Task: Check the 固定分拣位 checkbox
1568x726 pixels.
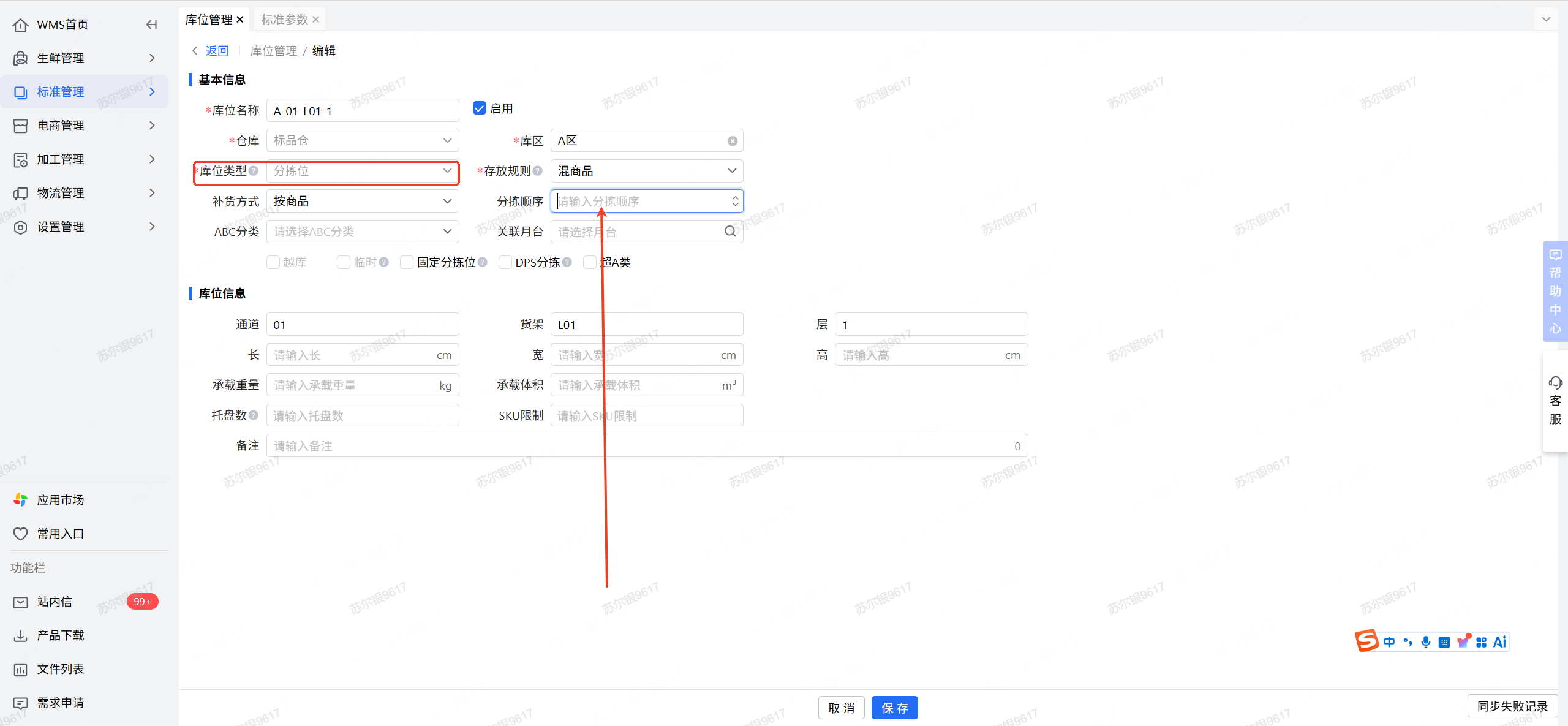Action: coord(407,262)
